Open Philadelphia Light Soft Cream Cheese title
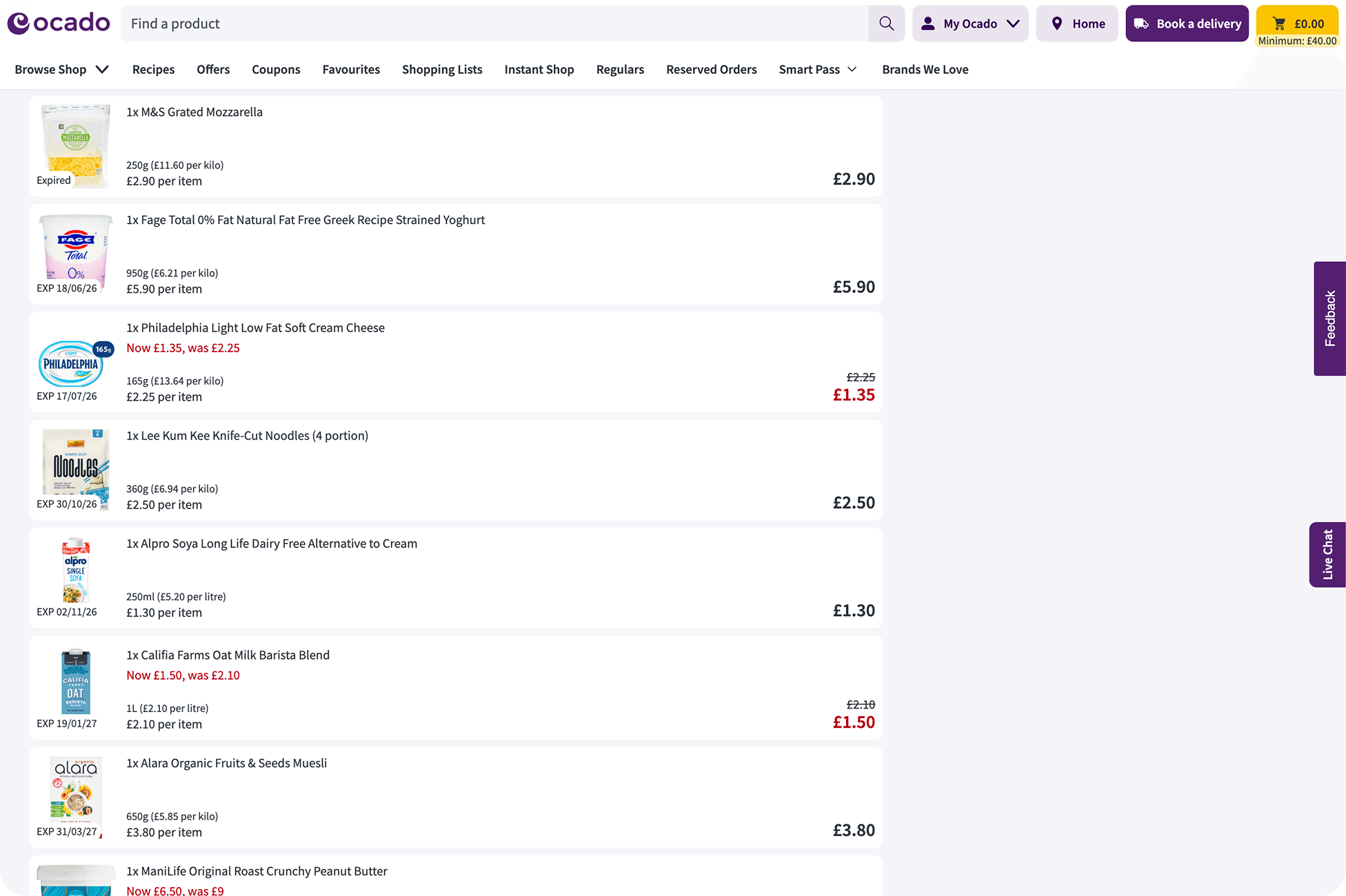Image resolution: width=1346 pixels, height=896 pixels. point(255,328)
